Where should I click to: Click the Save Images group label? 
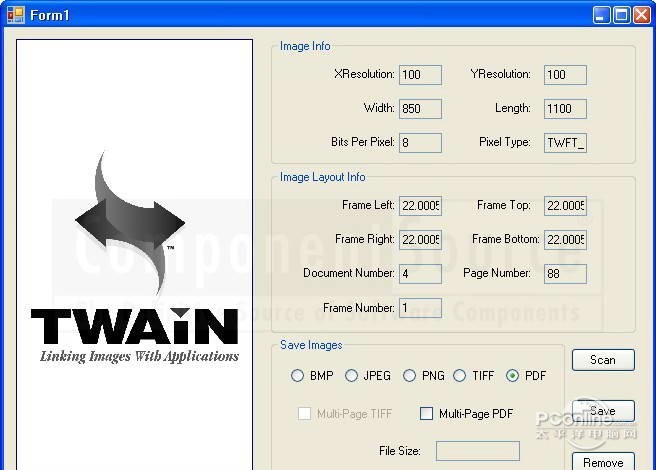pos(311,345)
